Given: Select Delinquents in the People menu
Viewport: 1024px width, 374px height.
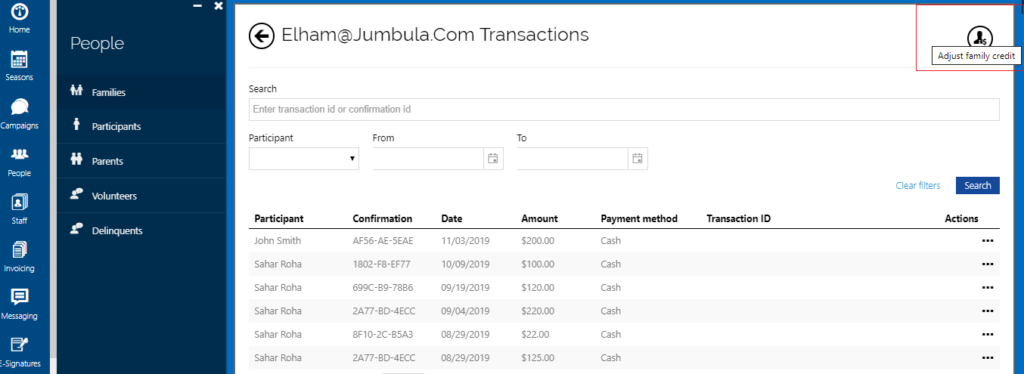Looking at the screenshot, I should pos(142,230).
